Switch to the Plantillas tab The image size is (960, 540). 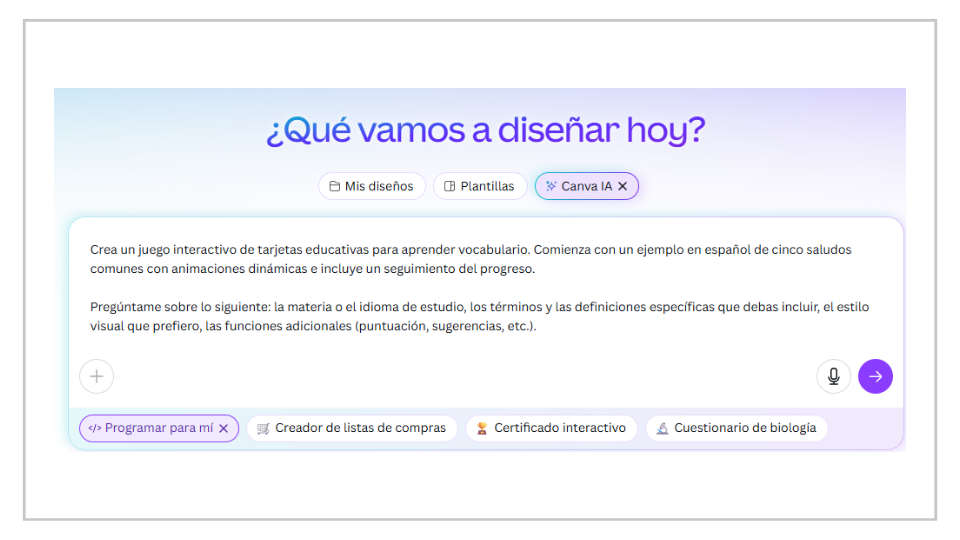point(486,187)
